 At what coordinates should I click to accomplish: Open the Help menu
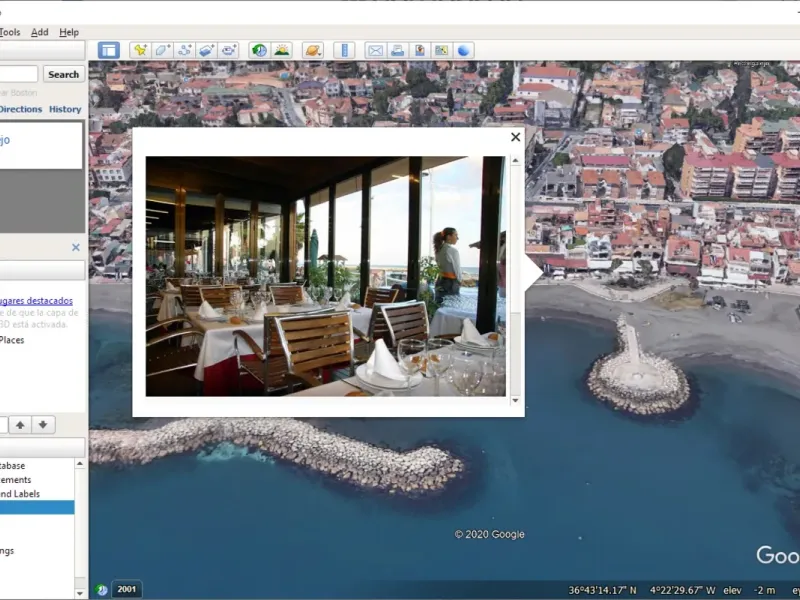coord(69,32)
